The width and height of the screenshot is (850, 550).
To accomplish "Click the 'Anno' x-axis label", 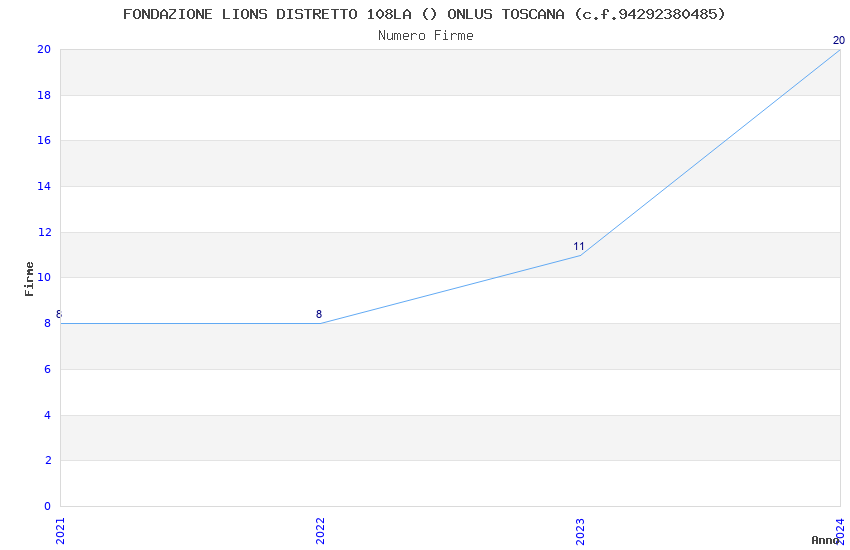I will (x=825, y=540).
